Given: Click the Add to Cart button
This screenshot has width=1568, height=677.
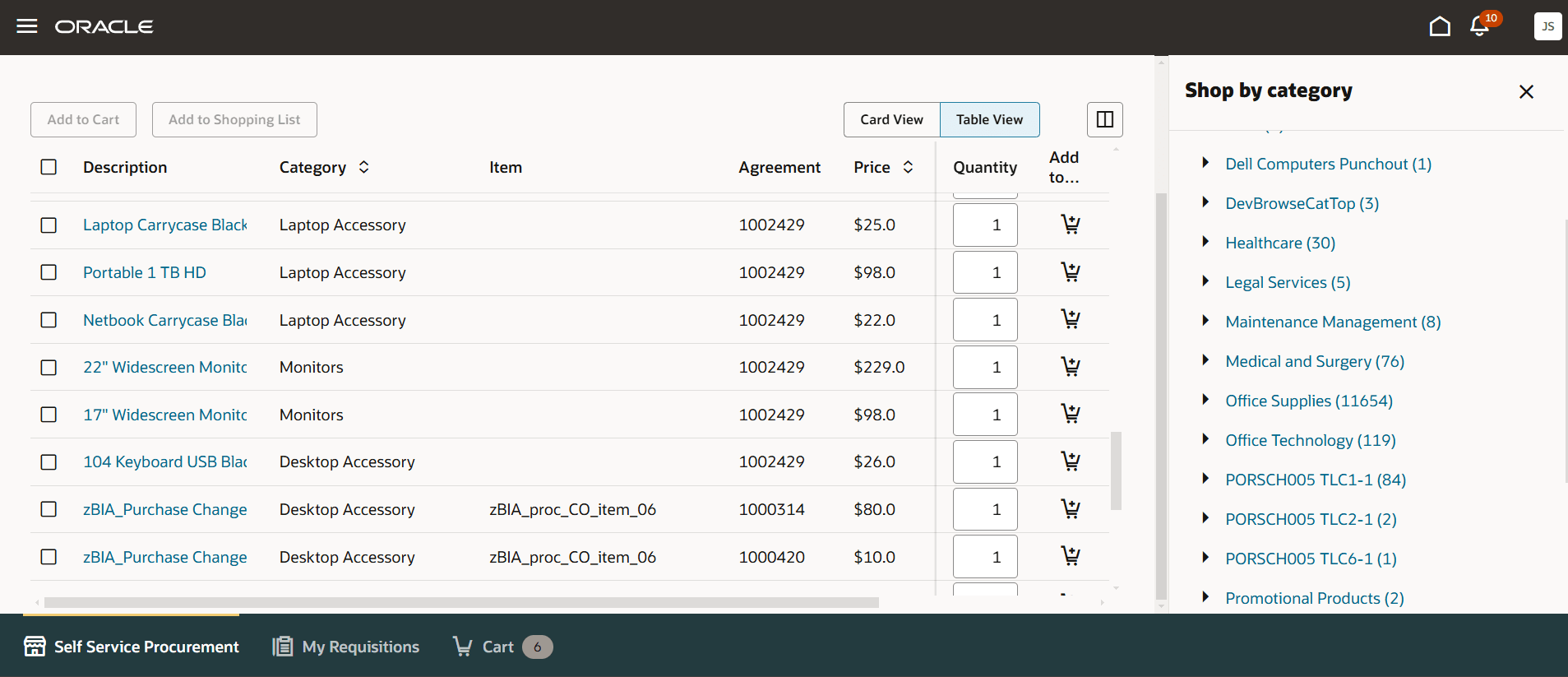Looking at the screenshot, I should tap(83, 119).
